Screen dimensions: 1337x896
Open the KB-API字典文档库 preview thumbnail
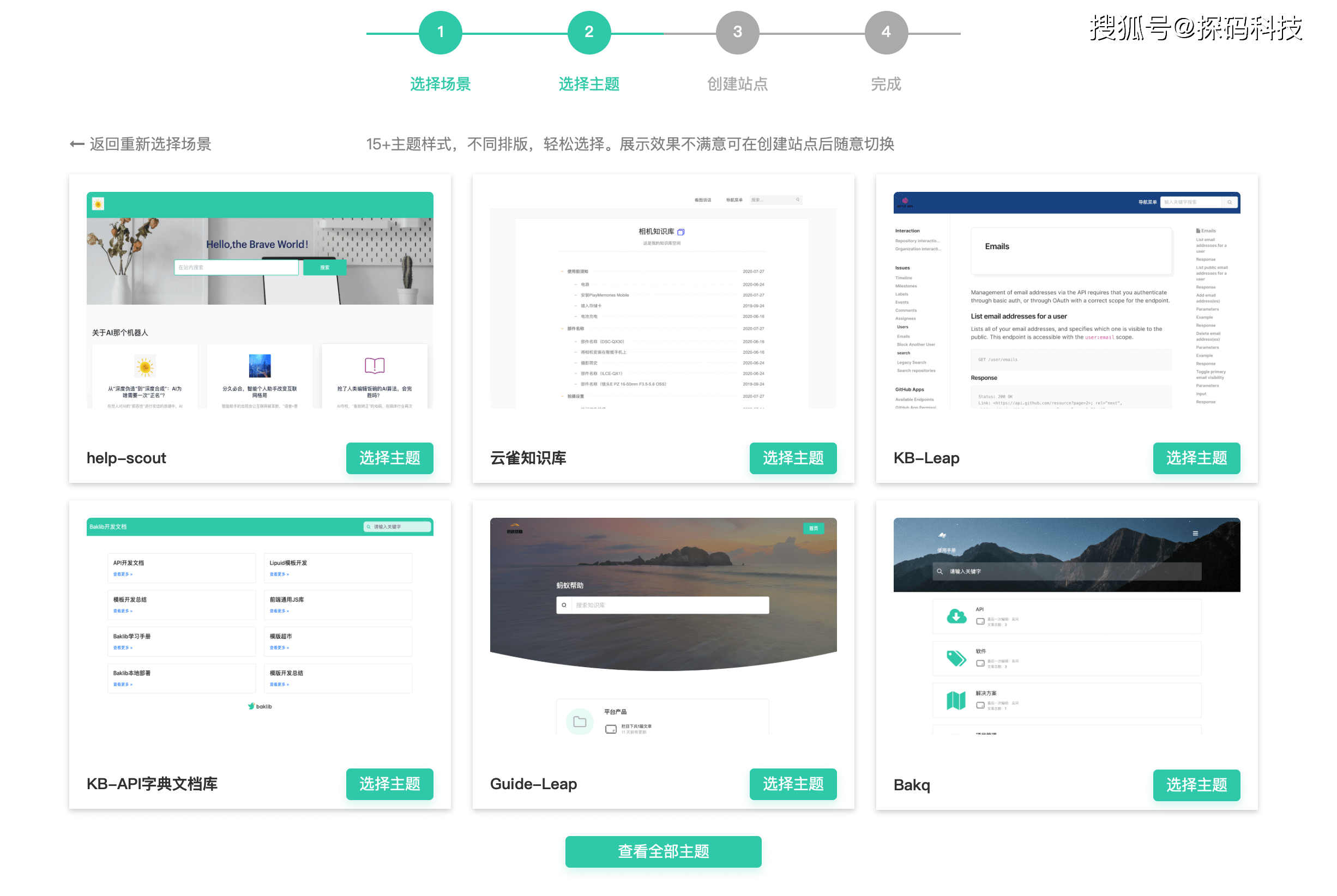click(260, 626)
